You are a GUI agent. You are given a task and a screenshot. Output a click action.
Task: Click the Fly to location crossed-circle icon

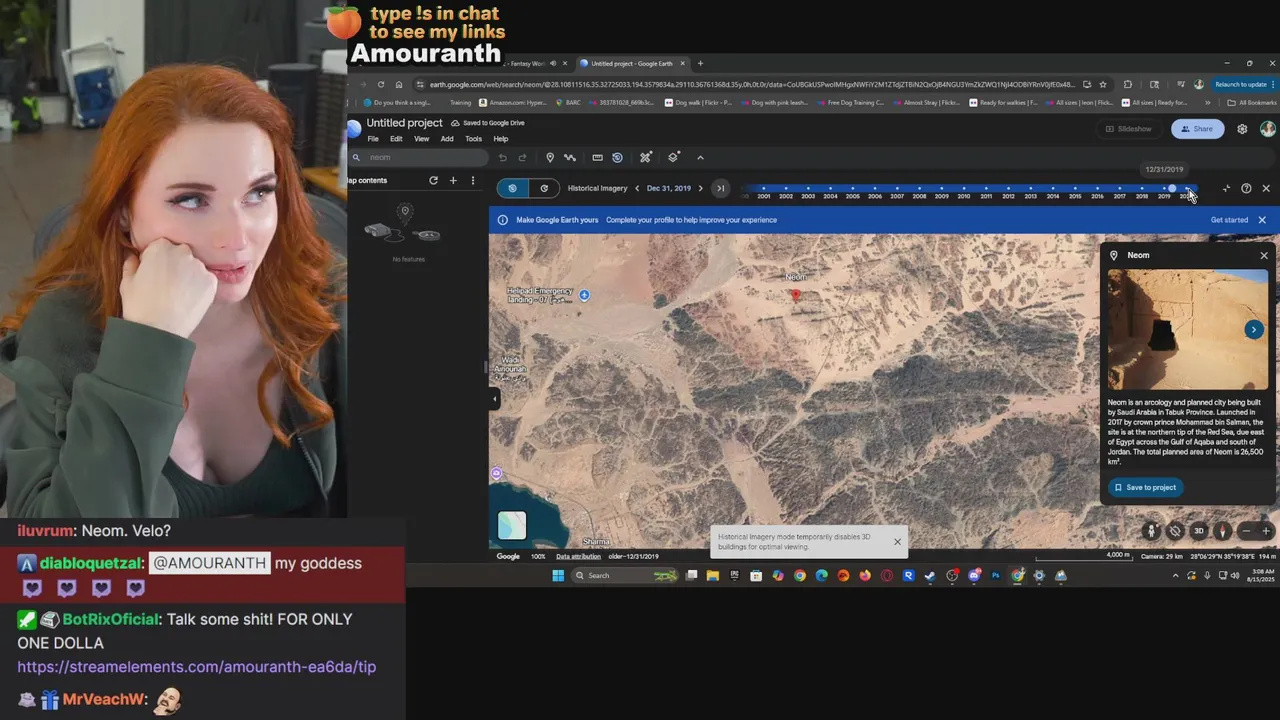coord(1175,531)
